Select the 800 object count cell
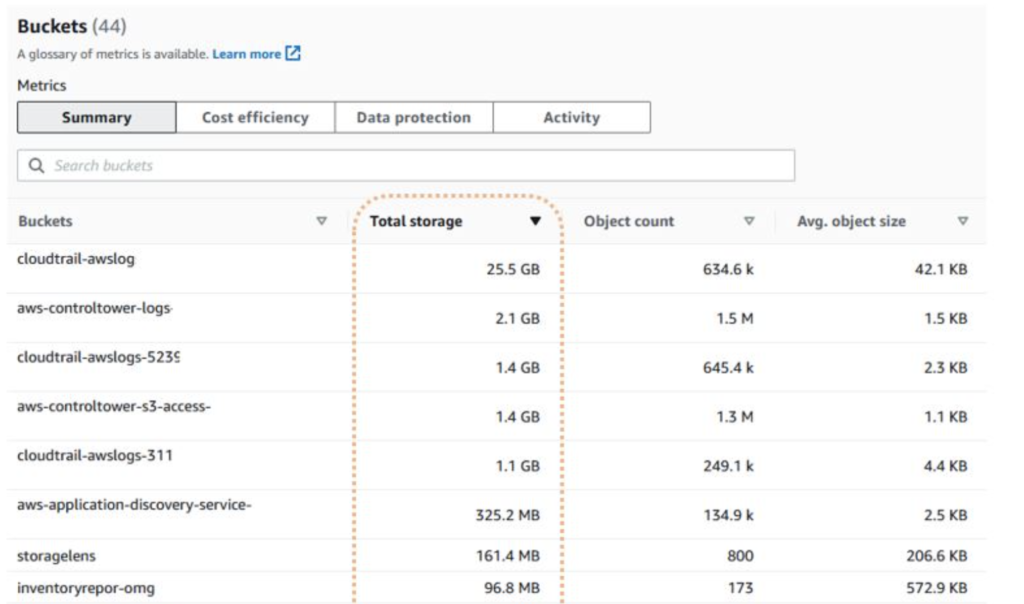The height and width of the screenshot is (604, 1024). pos(740,556)
